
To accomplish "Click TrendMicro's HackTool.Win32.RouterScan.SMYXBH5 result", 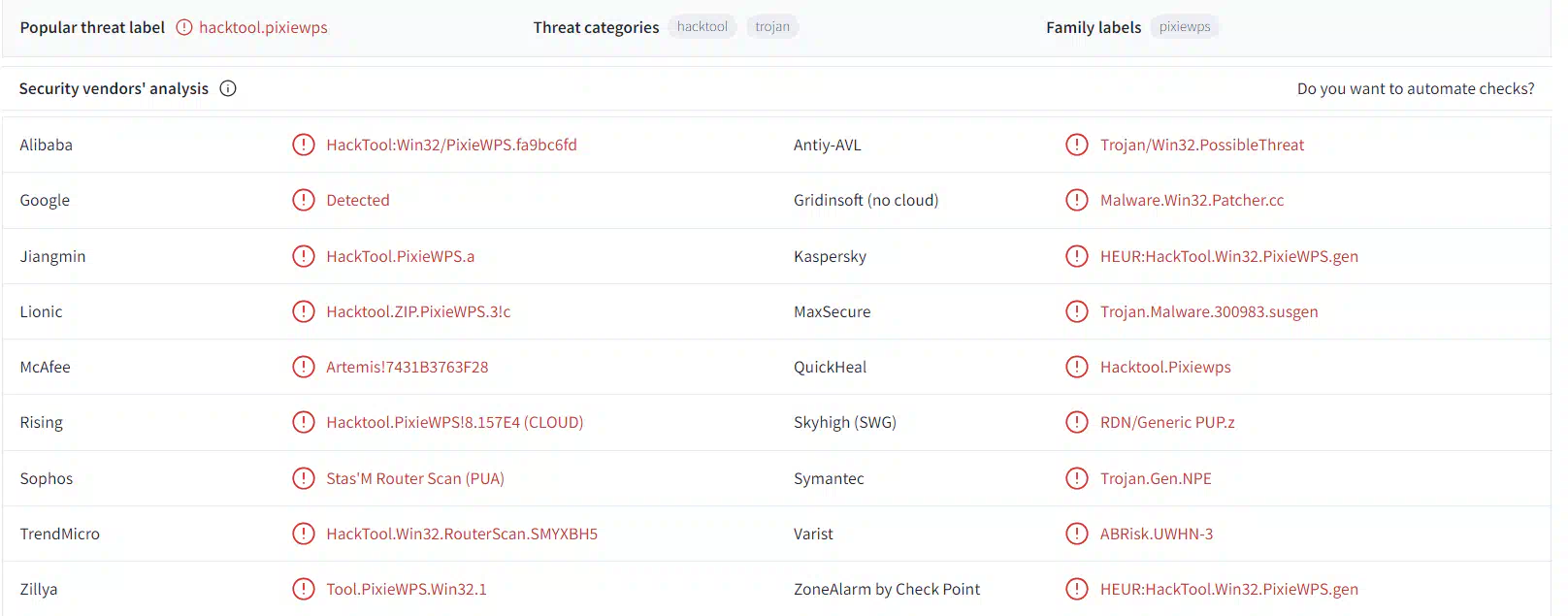I will pyautogui.click(x=462, y=534).
